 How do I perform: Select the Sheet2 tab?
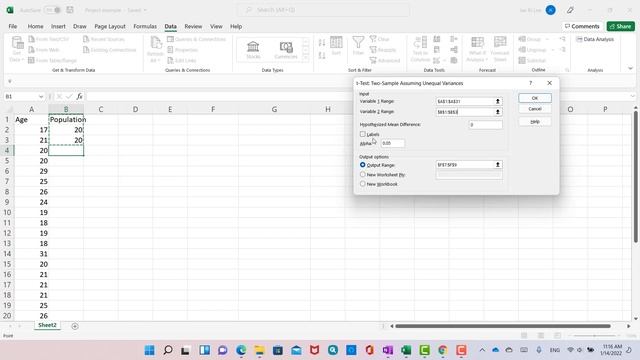(47, 325)
